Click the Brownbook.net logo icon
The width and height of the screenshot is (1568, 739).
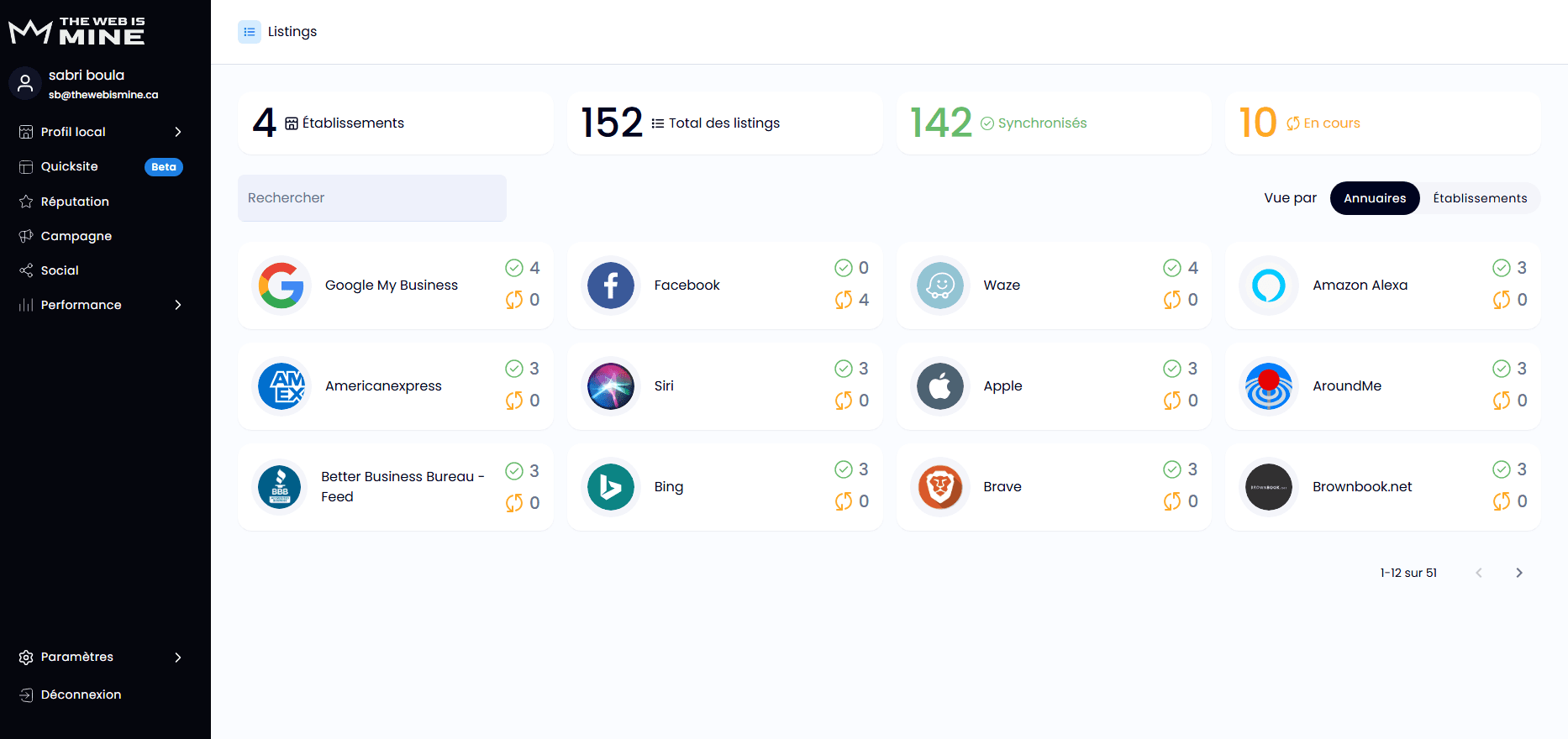[x=1269, y=487]
